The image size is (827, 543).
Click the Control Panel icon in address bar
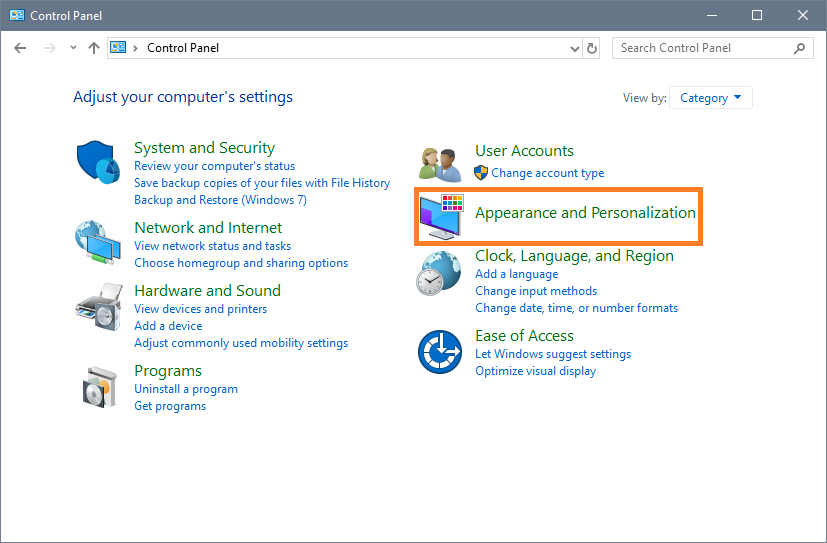(118, 47)
